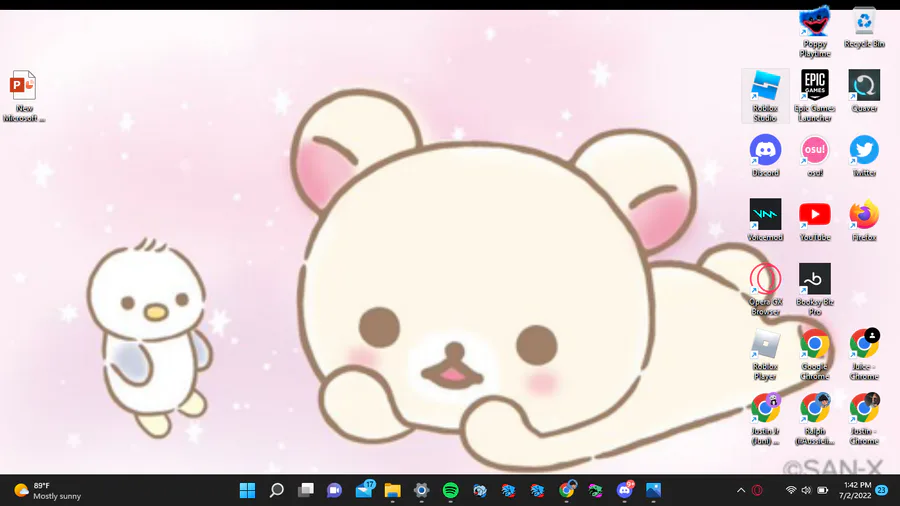Open Wi-Fi network settings in tray
The height and width of the screenshot is (506, 900).
[791, 491]
